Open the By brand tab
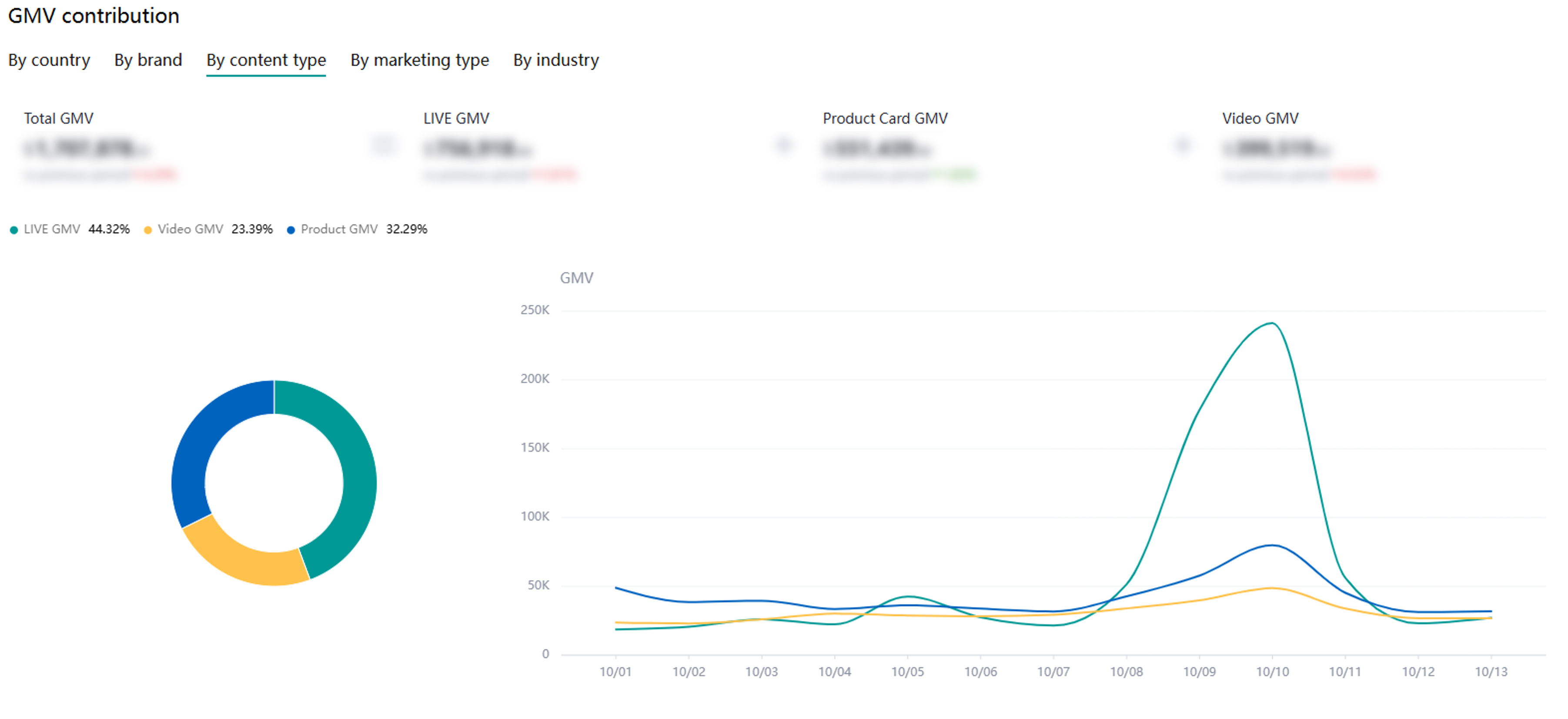Image resolution: width=1568 pixels, height=719 pixels. tap(148, 60)
